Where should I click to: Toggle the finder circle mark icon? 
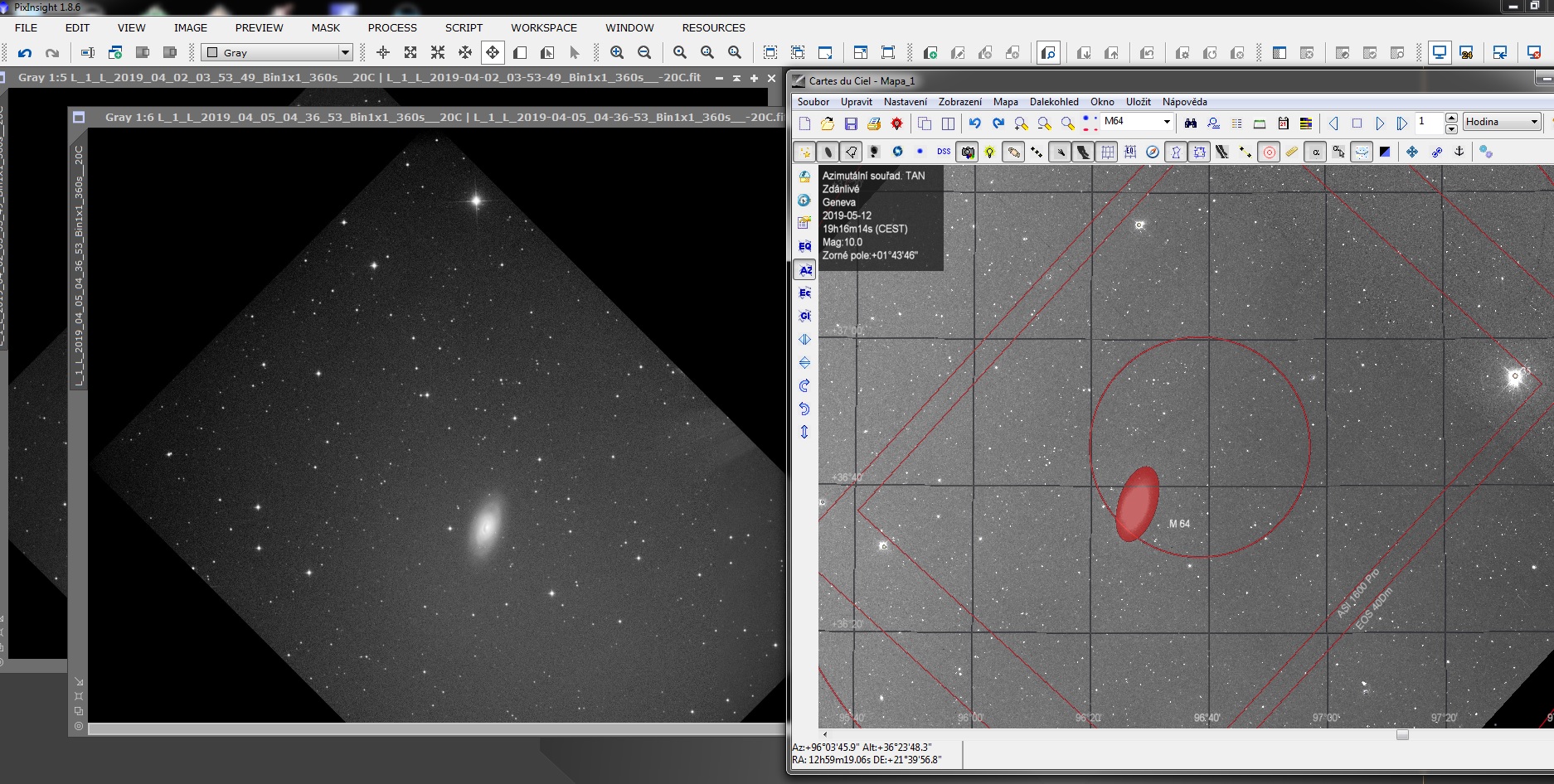pyautogui.click(x=1269, y=152)
